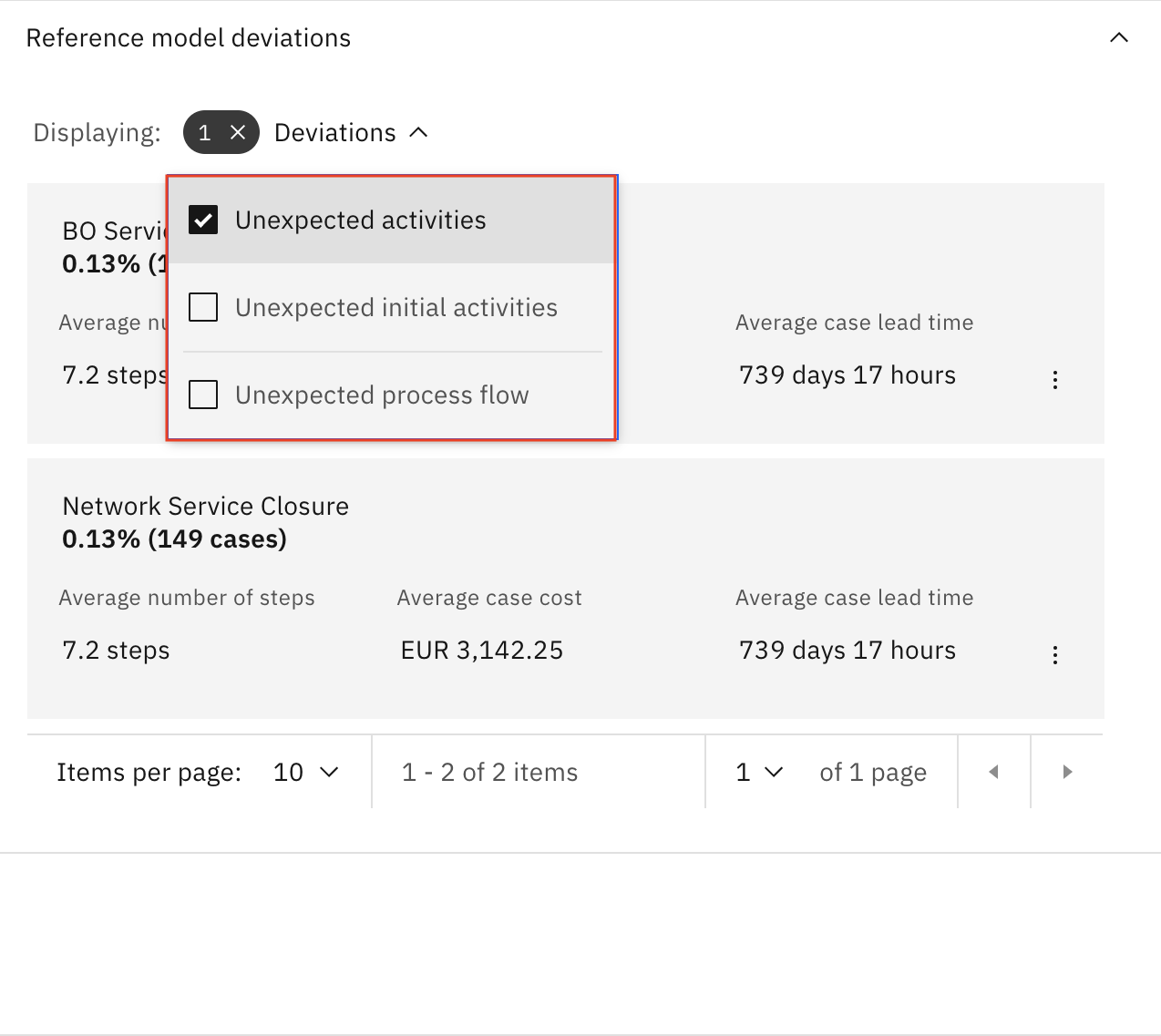Viewport: 1161px width, 1036px height.
Task: Open the page number selector
Action: click(x=759, y=773)
